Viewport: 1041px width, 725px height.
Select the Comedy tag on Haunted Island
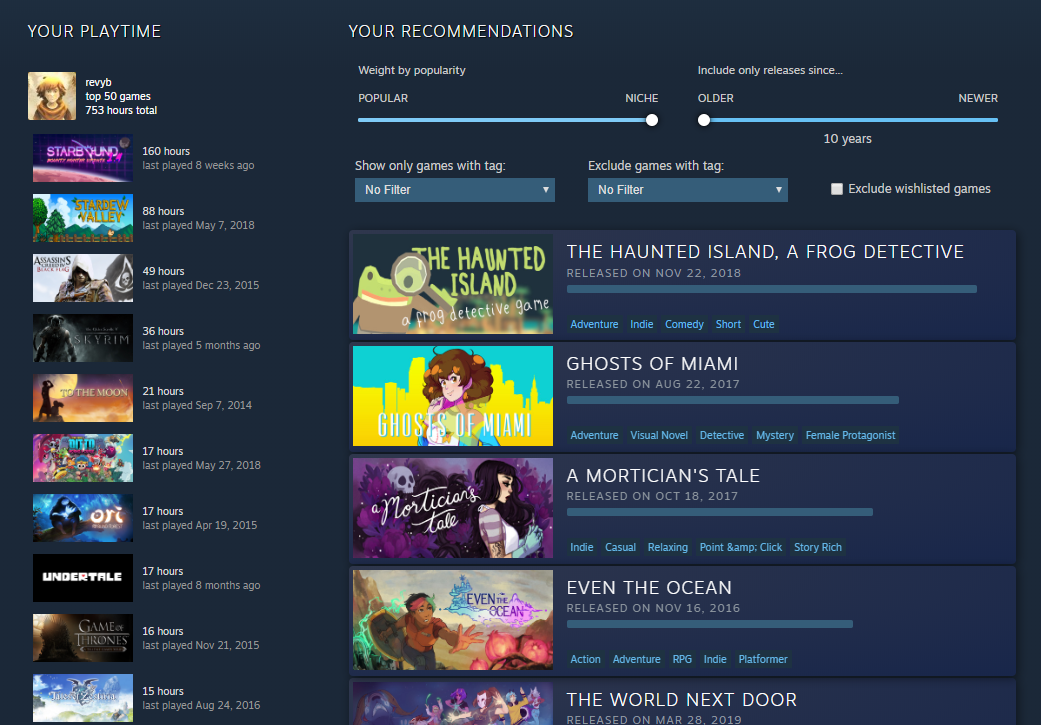point(684,324)
